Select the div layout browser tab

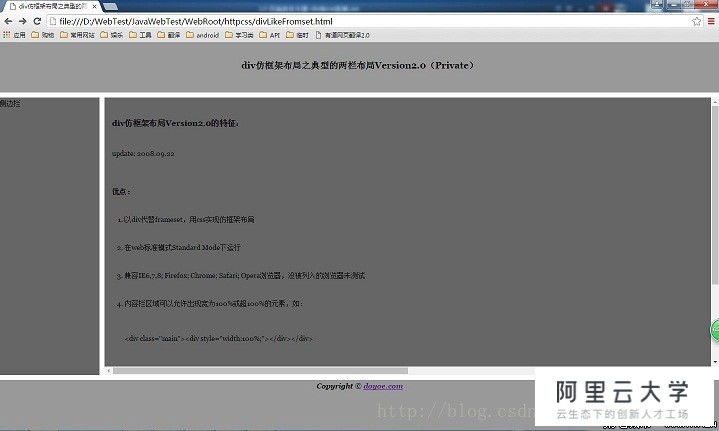click(x=51, y=6)
